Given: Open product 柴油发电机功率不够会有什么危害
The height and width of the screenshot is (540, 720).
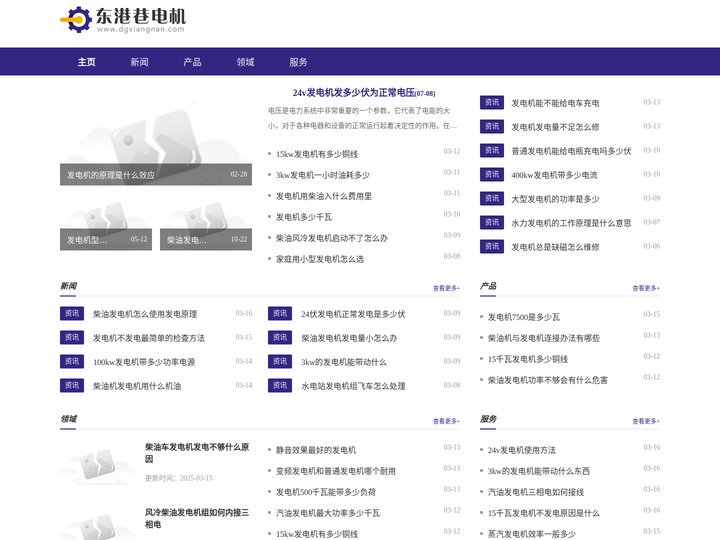Looking at the screenshot, I should (547, 380).
